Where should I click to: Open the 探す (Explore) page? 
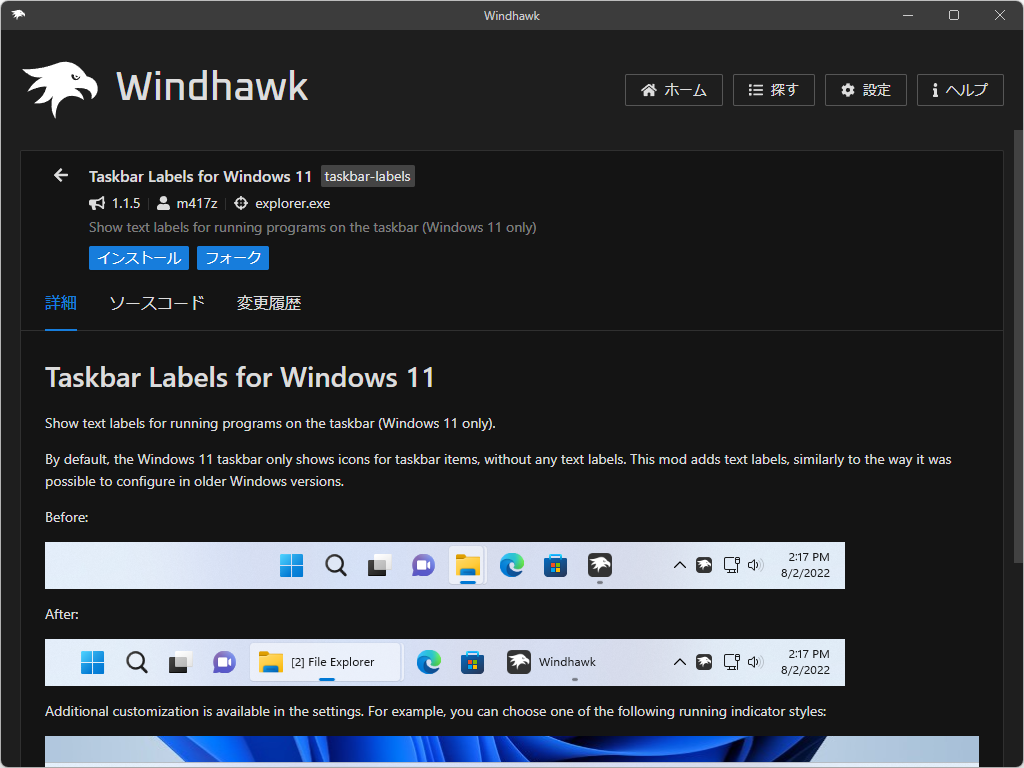tap(773, 90)
